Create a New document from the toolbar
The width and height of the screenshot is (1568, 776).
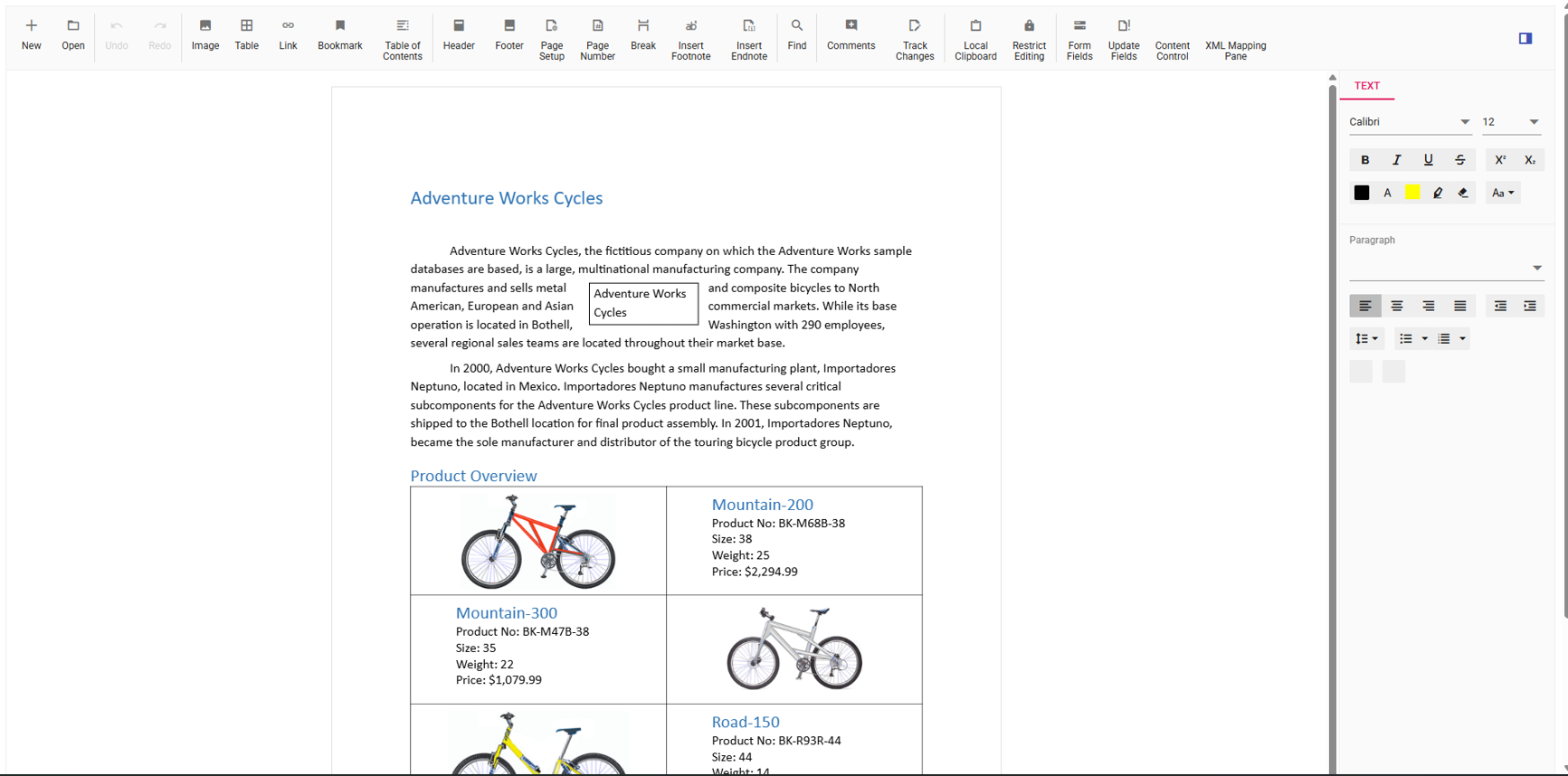pyautogui.click(x=31, y=35)
